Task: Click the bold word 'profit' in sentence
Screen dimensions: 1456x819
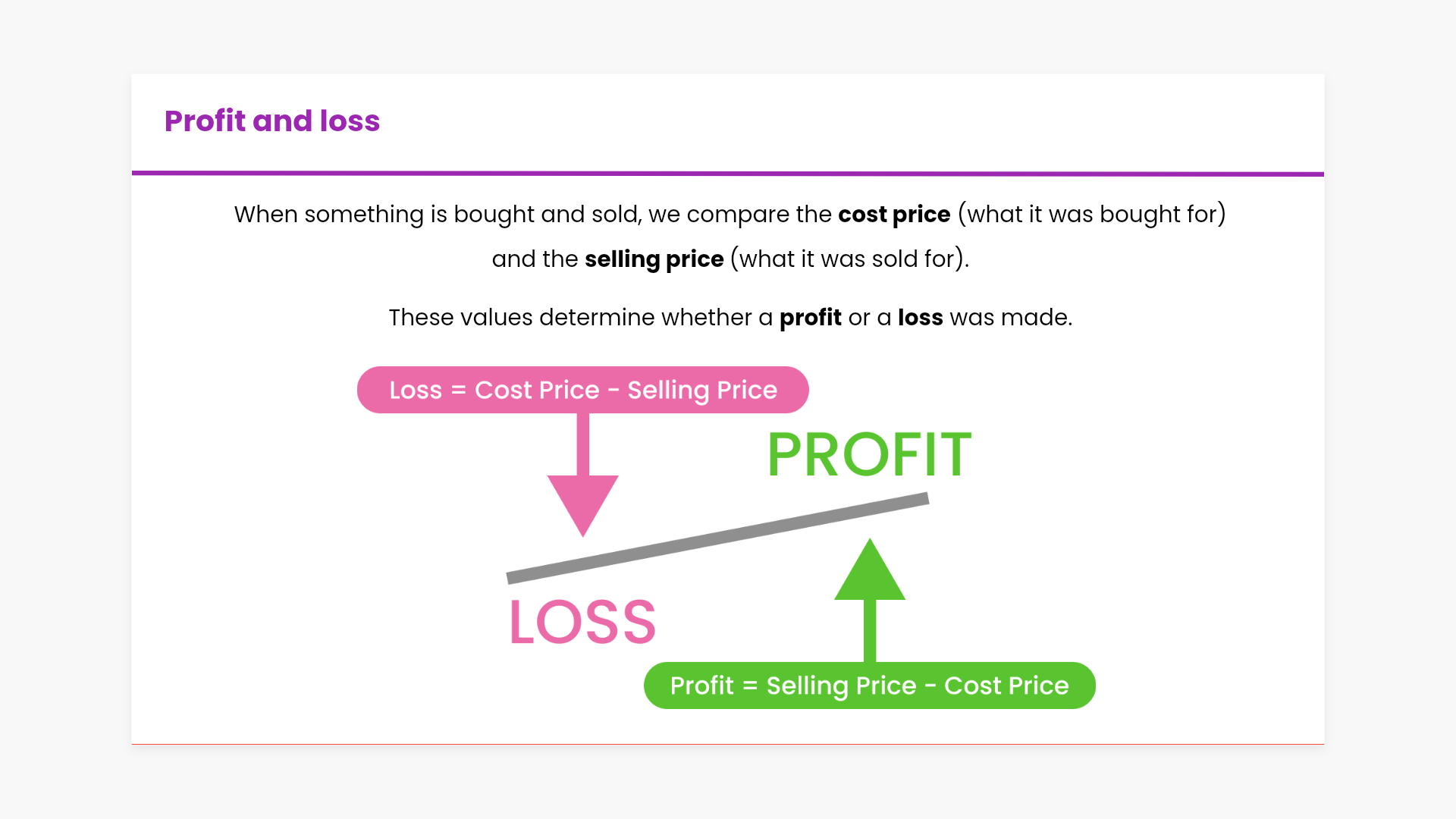Action: [810, 318]
